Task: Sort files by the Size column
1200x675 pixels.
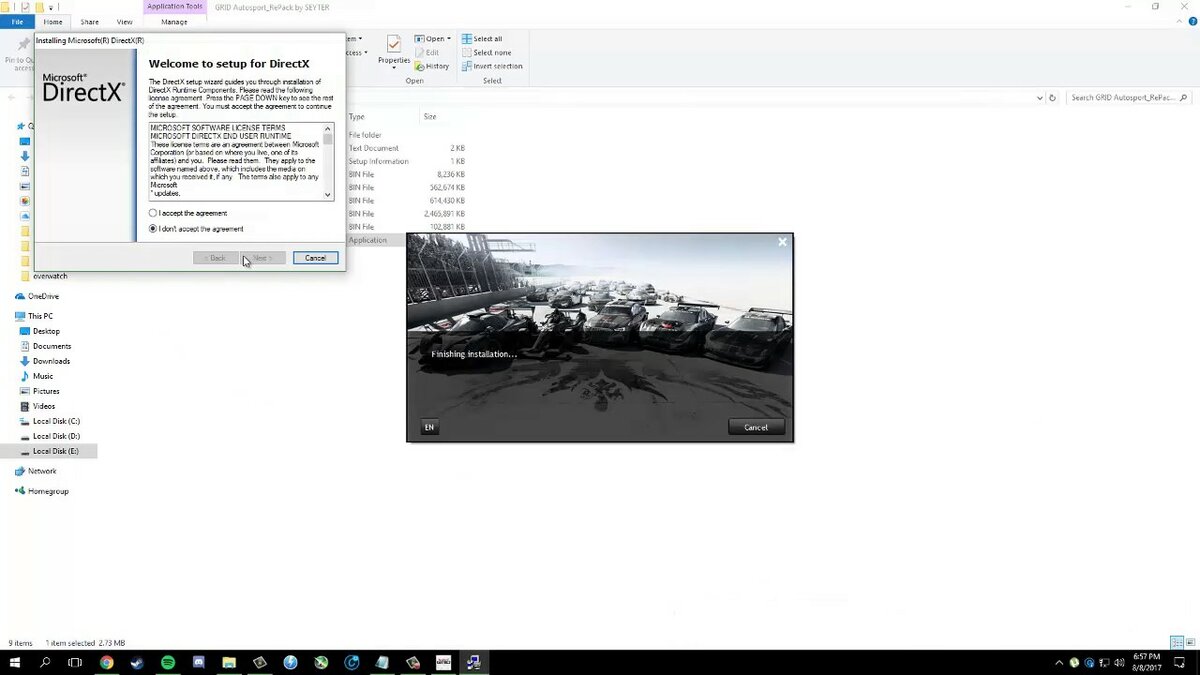Action: point(430,117)
